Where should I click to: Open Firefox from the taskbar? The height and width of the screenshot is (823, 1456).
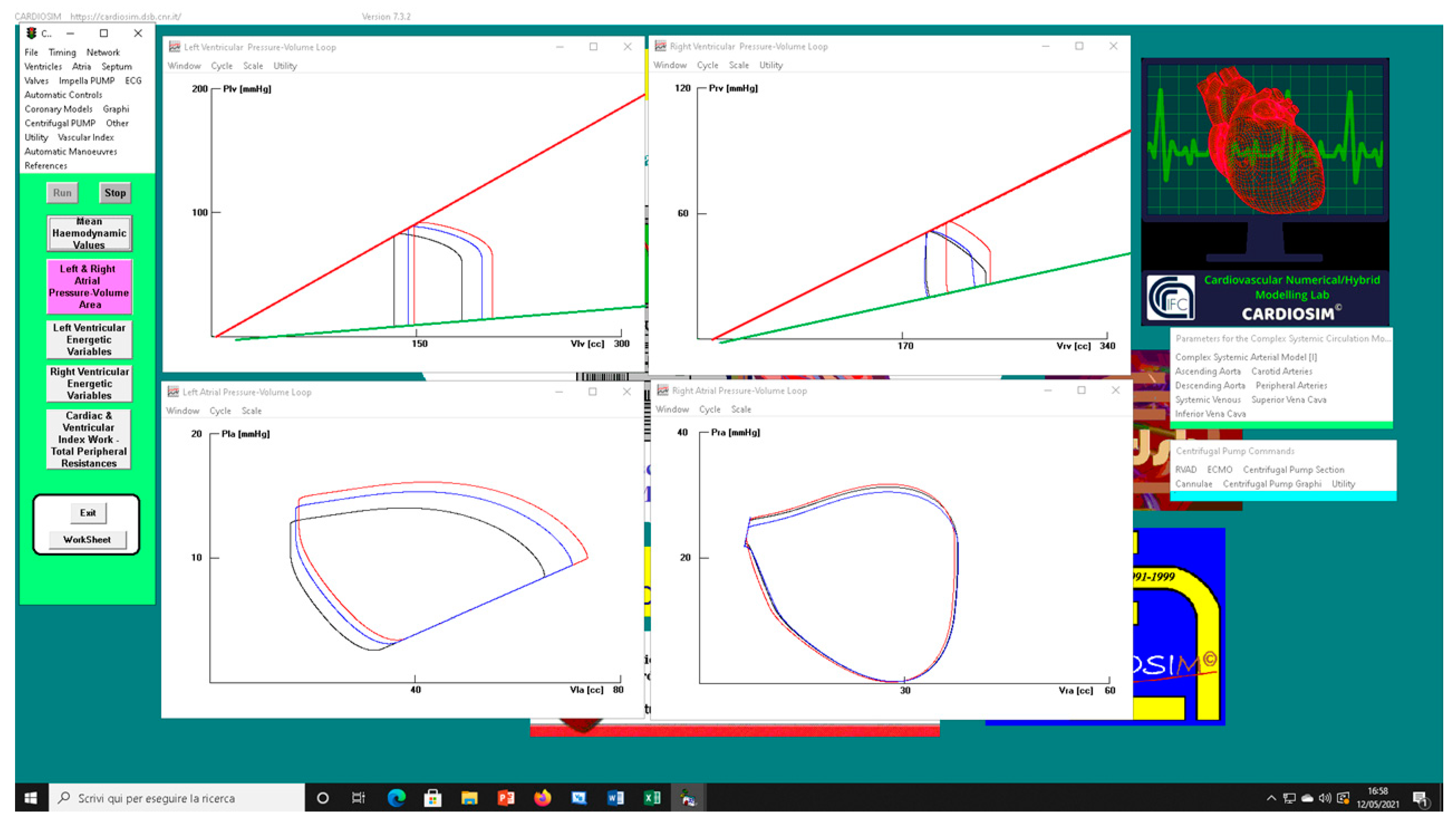tap(542, 797)
